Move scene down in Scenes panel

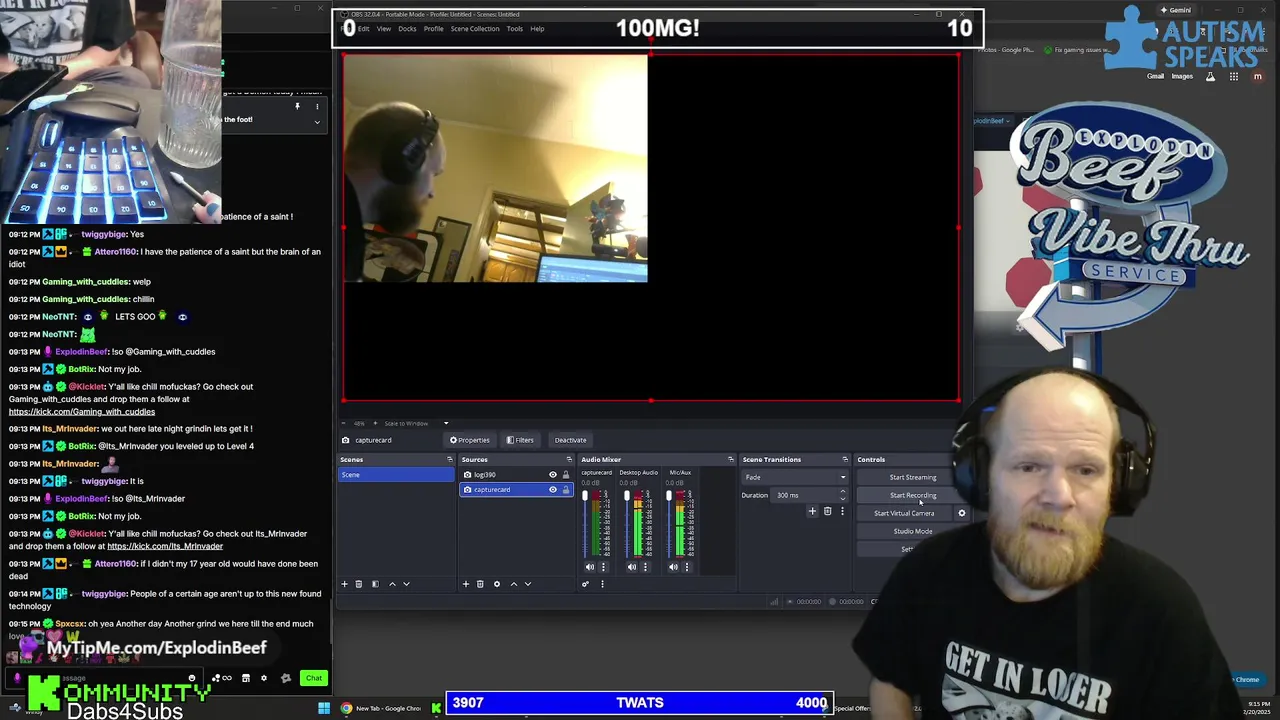(406, 584)
